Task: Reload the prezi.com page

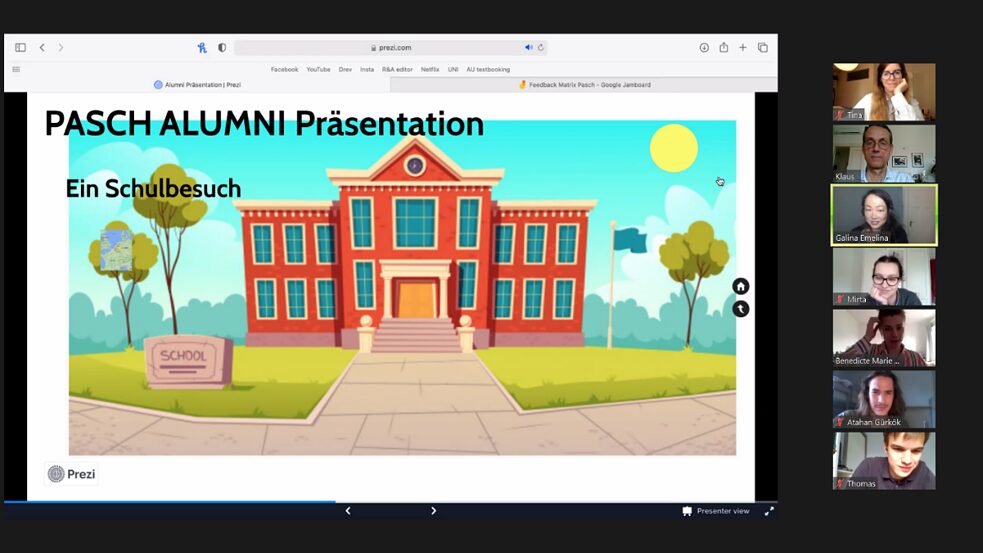Action: coord(541,47)
